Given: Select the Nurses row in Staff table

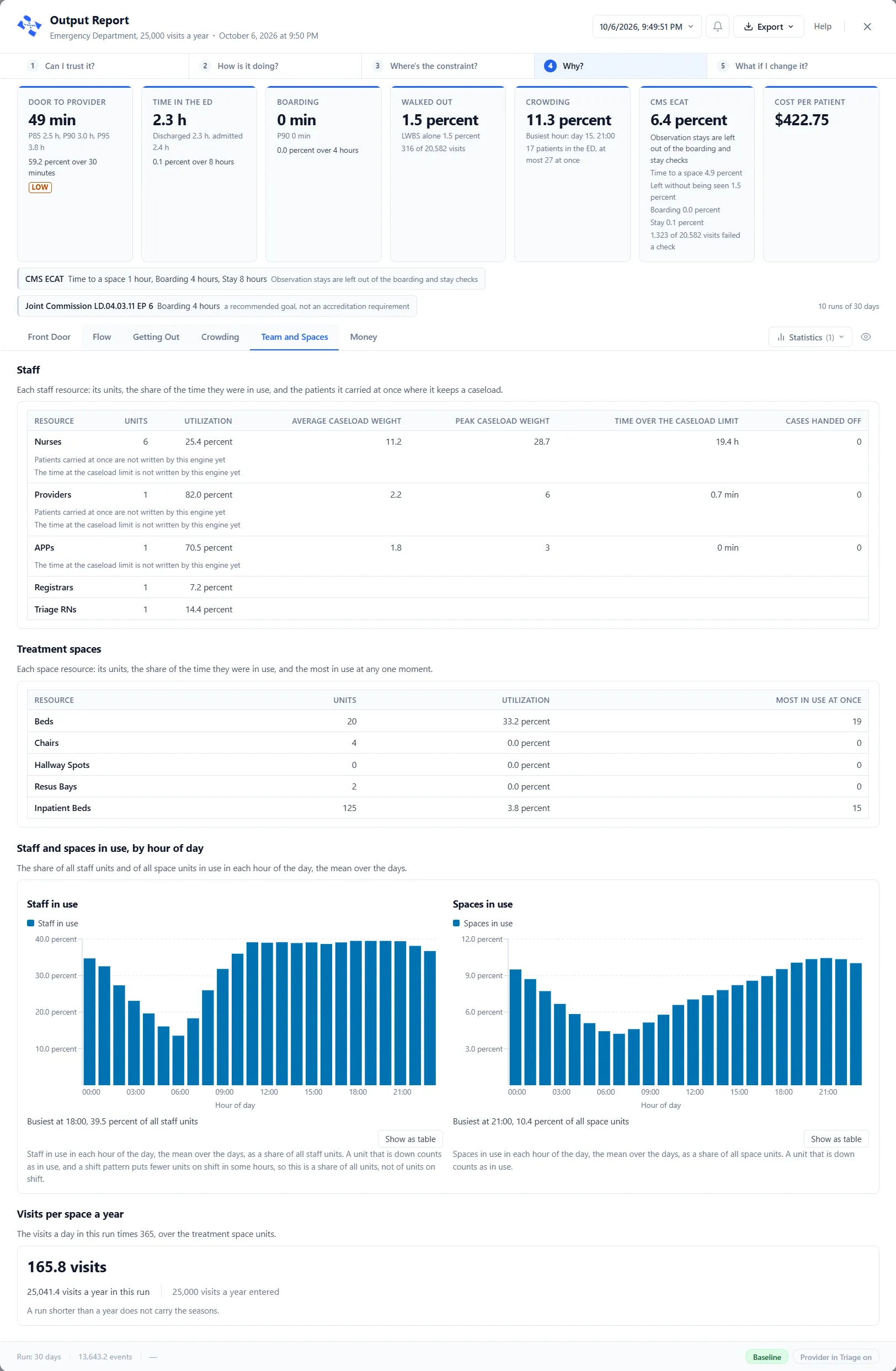Looking at the screenshot, I should point(447,457).
